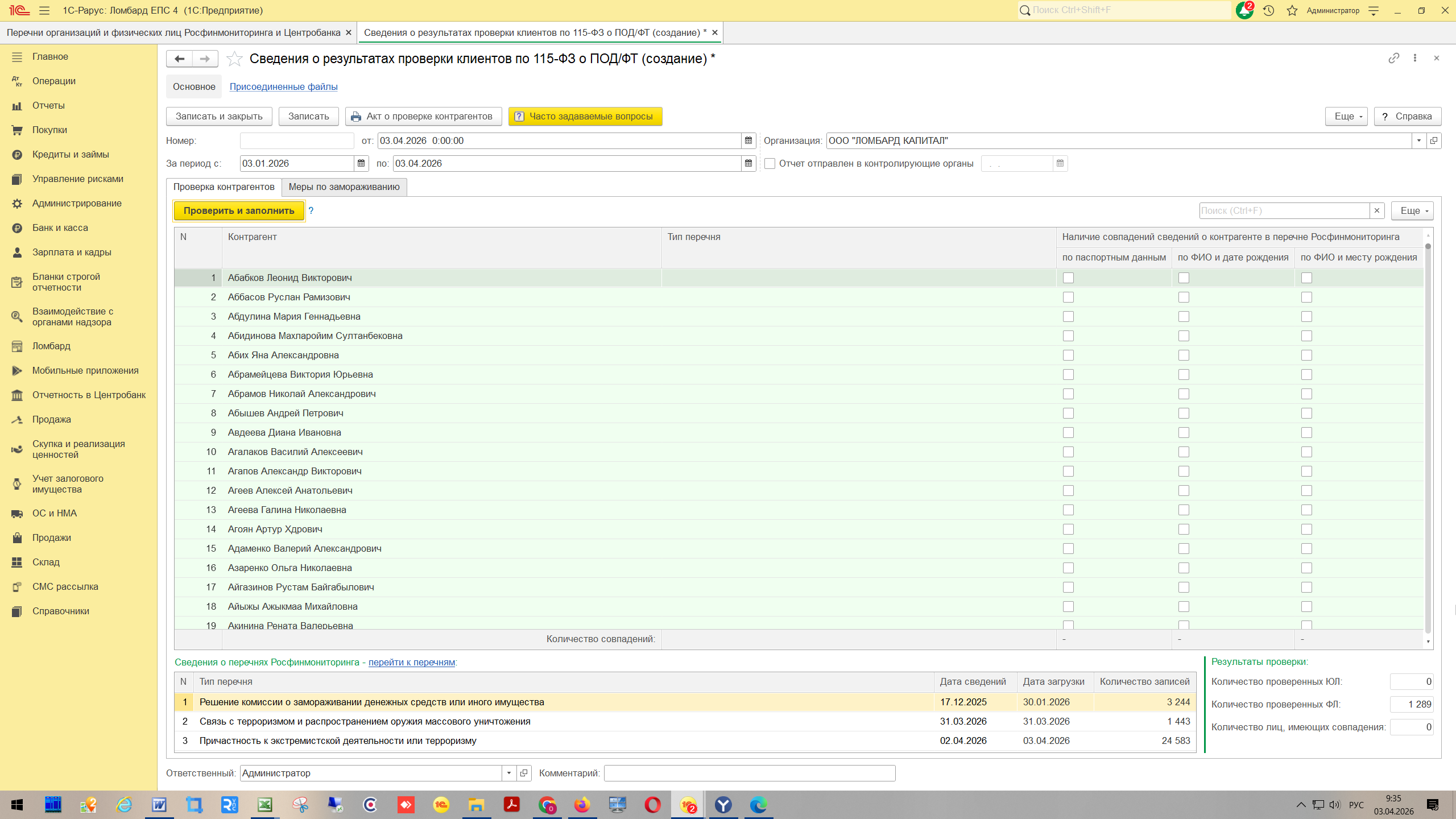Switch to Меры по замораживанию tab
This screenshot has width=1456, height=819.
[x=344, y=187]
